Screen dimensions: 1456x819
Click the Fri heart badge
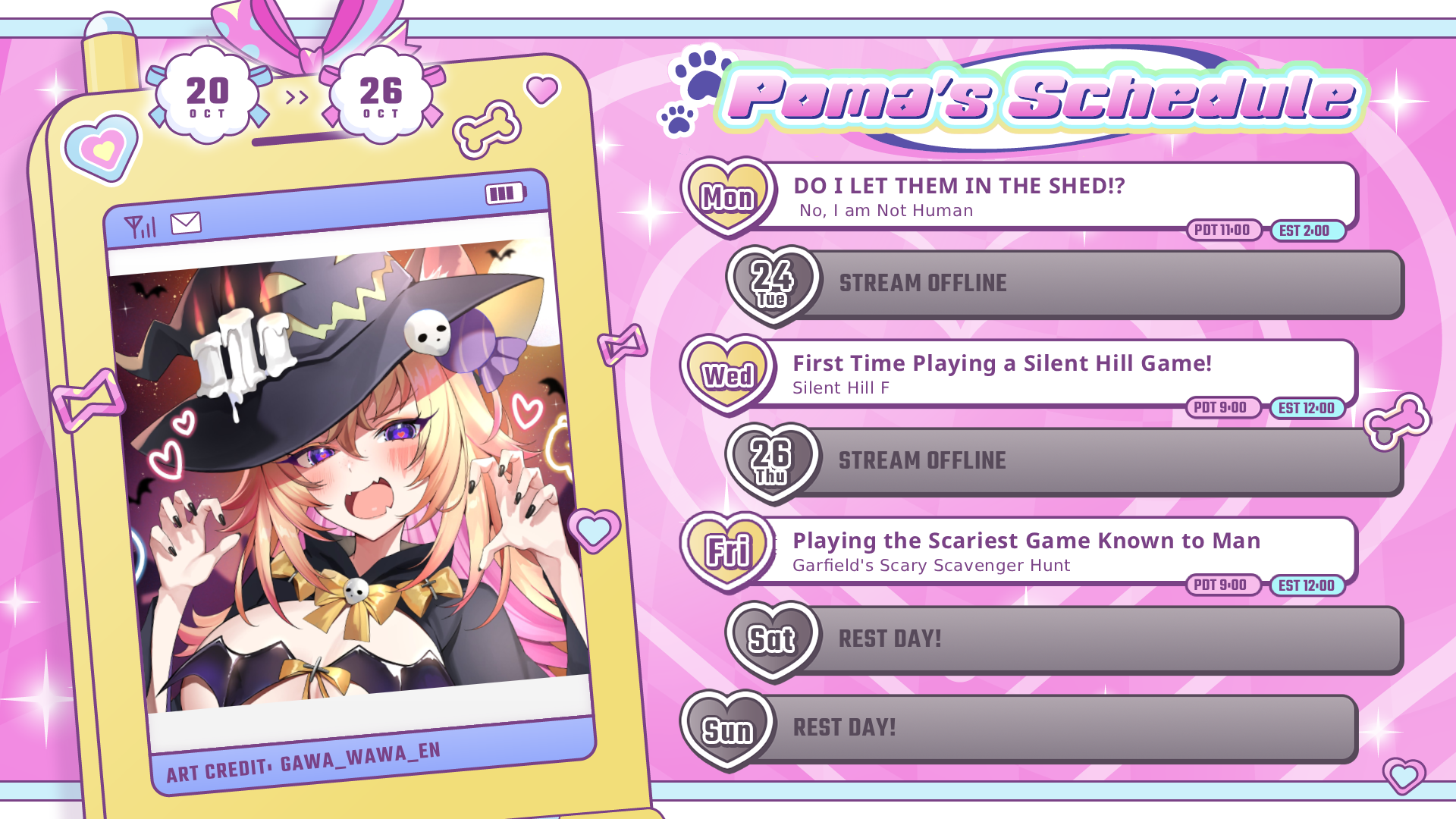tap(729, 552)
